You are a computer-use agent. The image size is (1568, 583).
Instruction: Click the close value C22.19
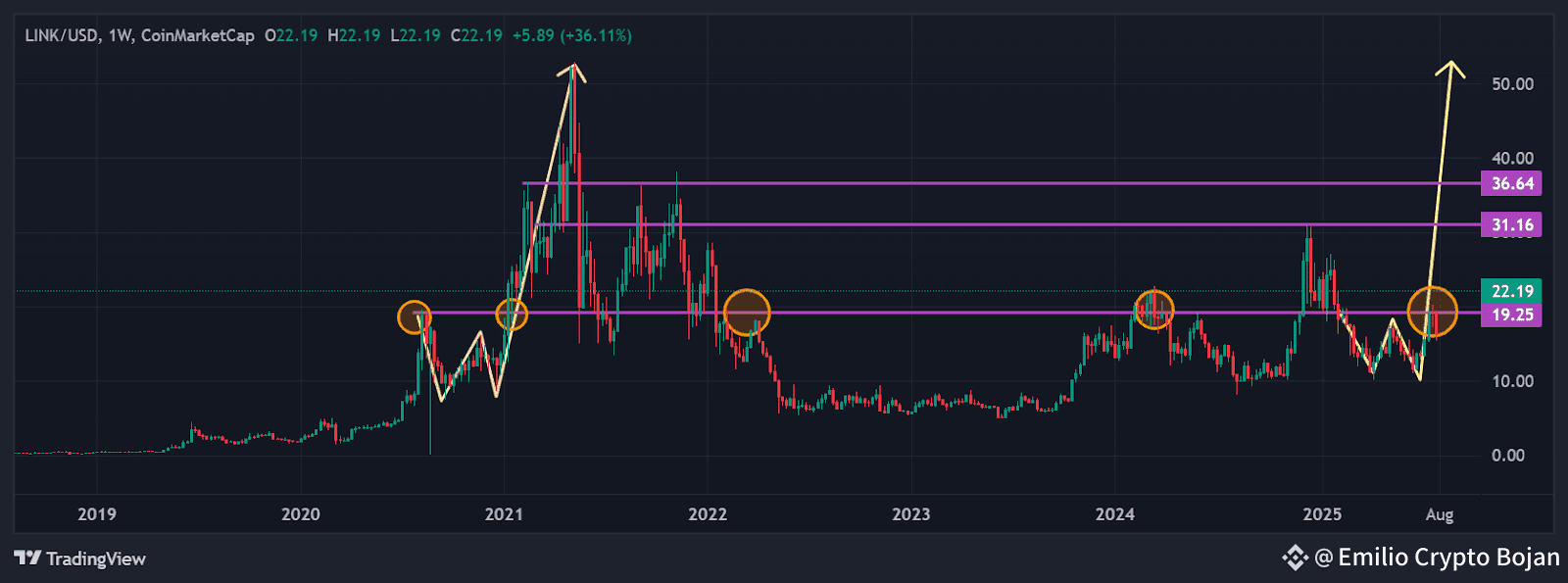click(x=476, y=35)
